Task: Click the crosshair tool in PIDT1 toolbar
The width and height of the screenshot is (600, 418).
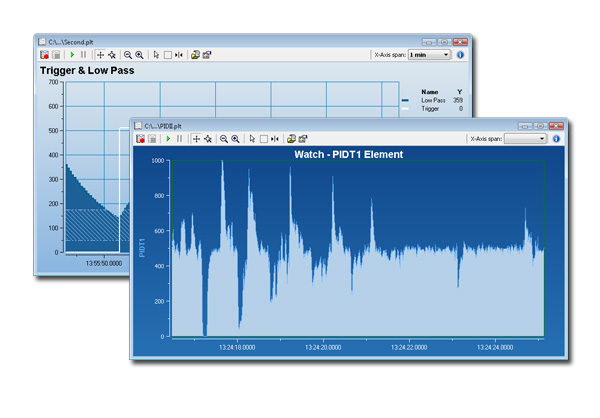Action: pos(196,138)
